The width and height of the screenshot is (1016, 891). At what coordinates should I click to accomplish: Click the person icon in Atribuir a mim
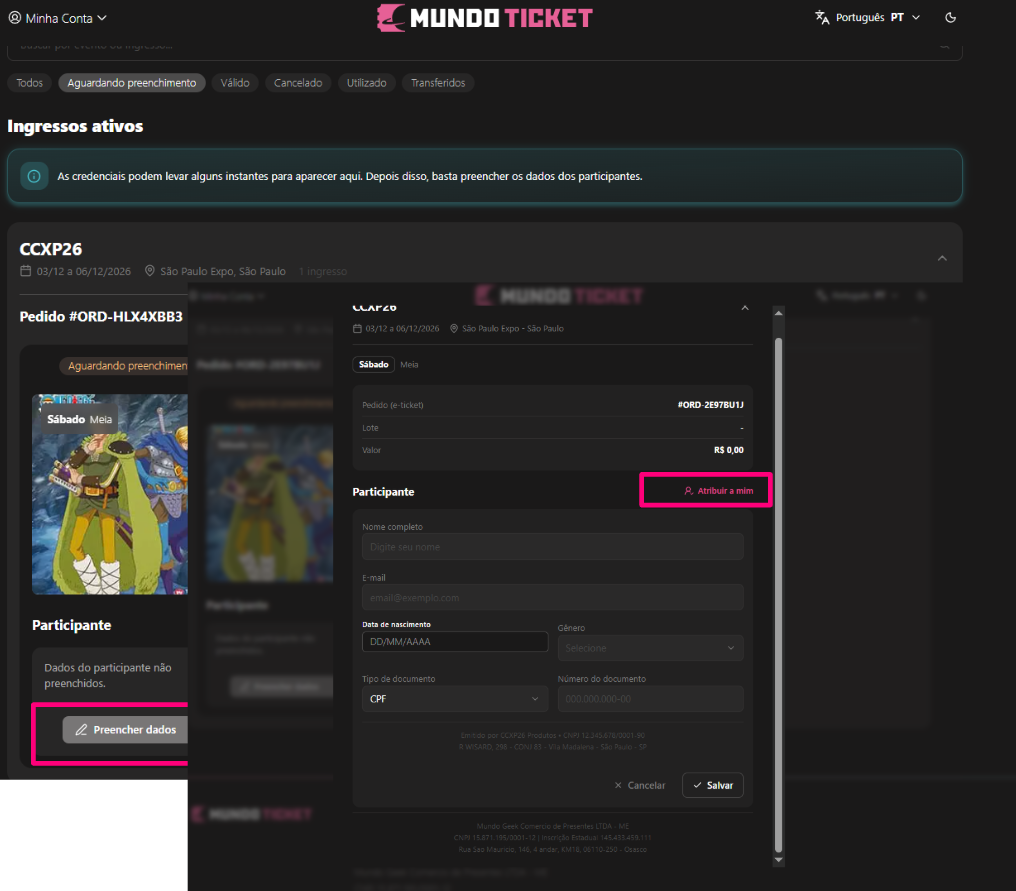689,491
